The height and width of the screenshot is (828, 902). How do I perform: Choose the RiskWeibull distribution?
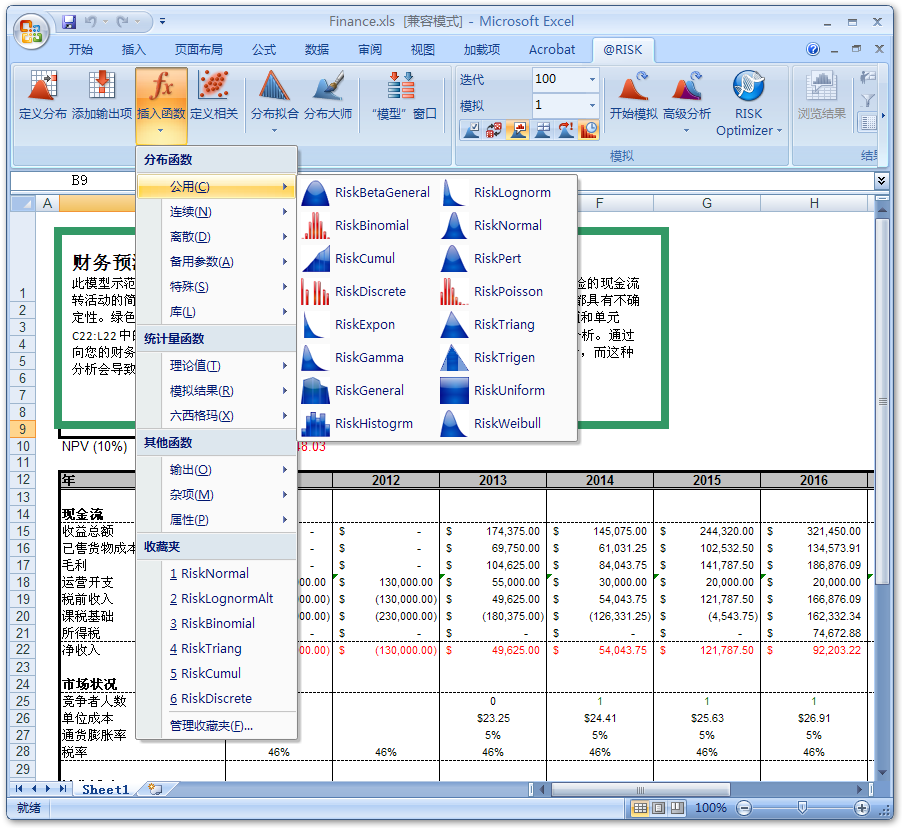[506, 423]
